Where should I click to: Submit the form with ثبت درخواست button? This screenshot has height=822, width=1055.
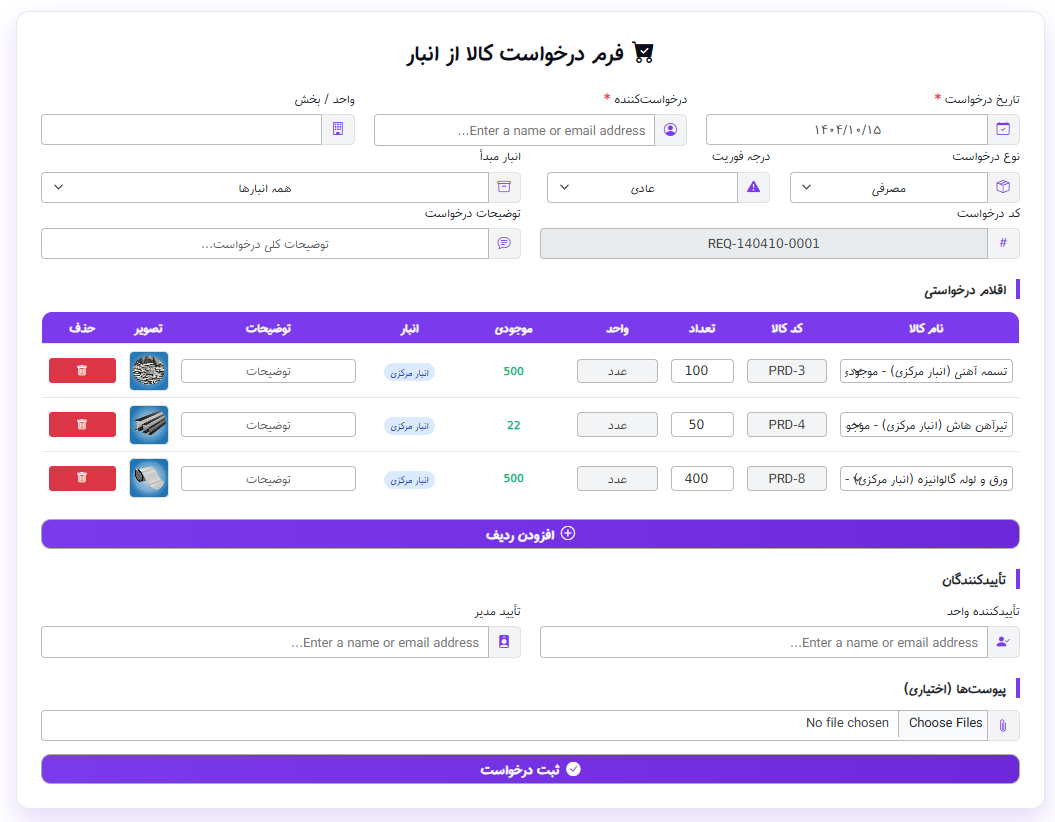click(530, 769)
